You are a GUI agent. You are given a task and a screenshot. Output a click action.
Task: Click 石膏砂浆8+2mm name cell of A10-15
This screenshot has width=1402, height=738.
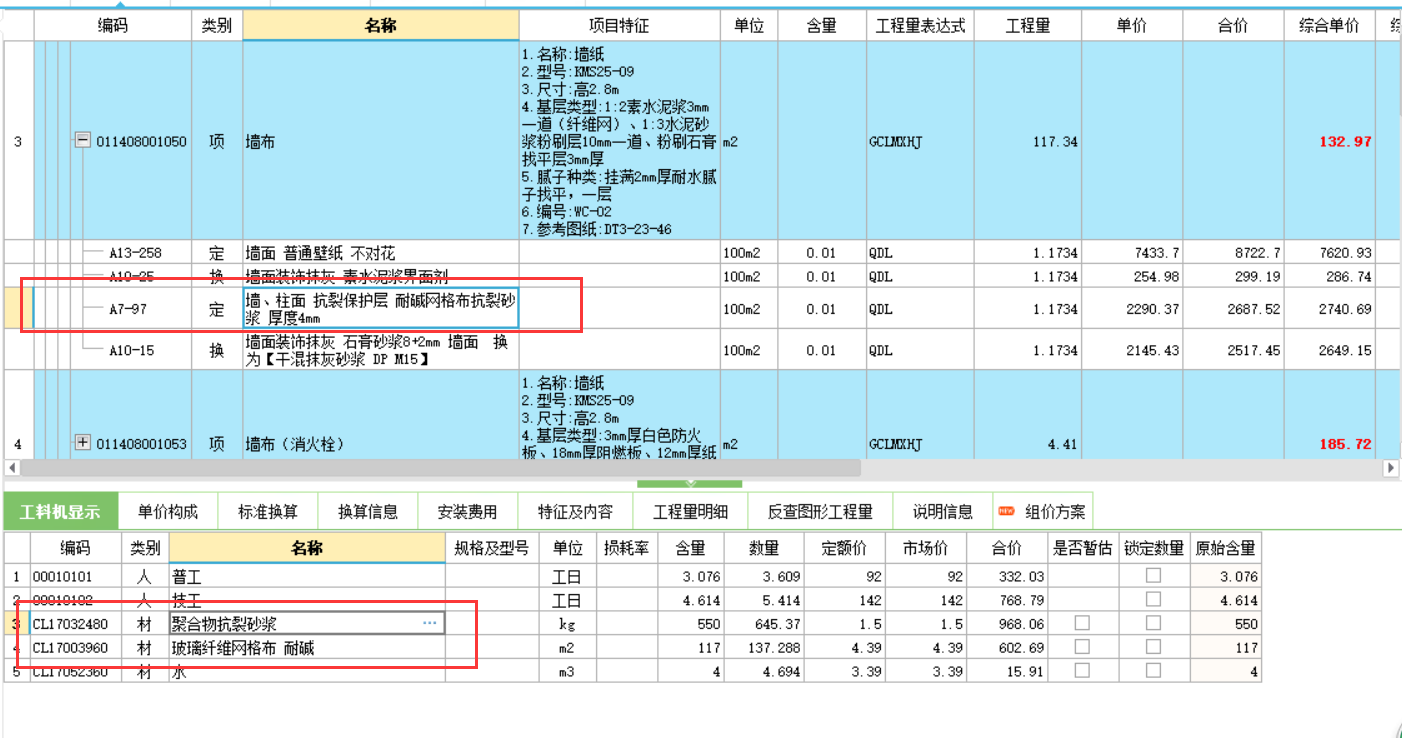click(381, 350)
